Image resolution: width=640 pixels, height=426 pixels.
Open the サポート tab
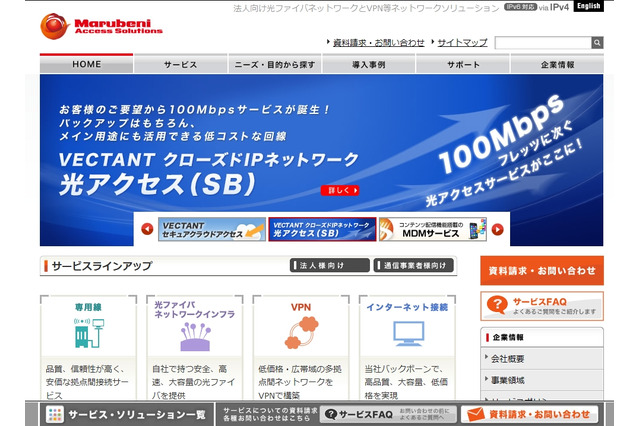463,64
